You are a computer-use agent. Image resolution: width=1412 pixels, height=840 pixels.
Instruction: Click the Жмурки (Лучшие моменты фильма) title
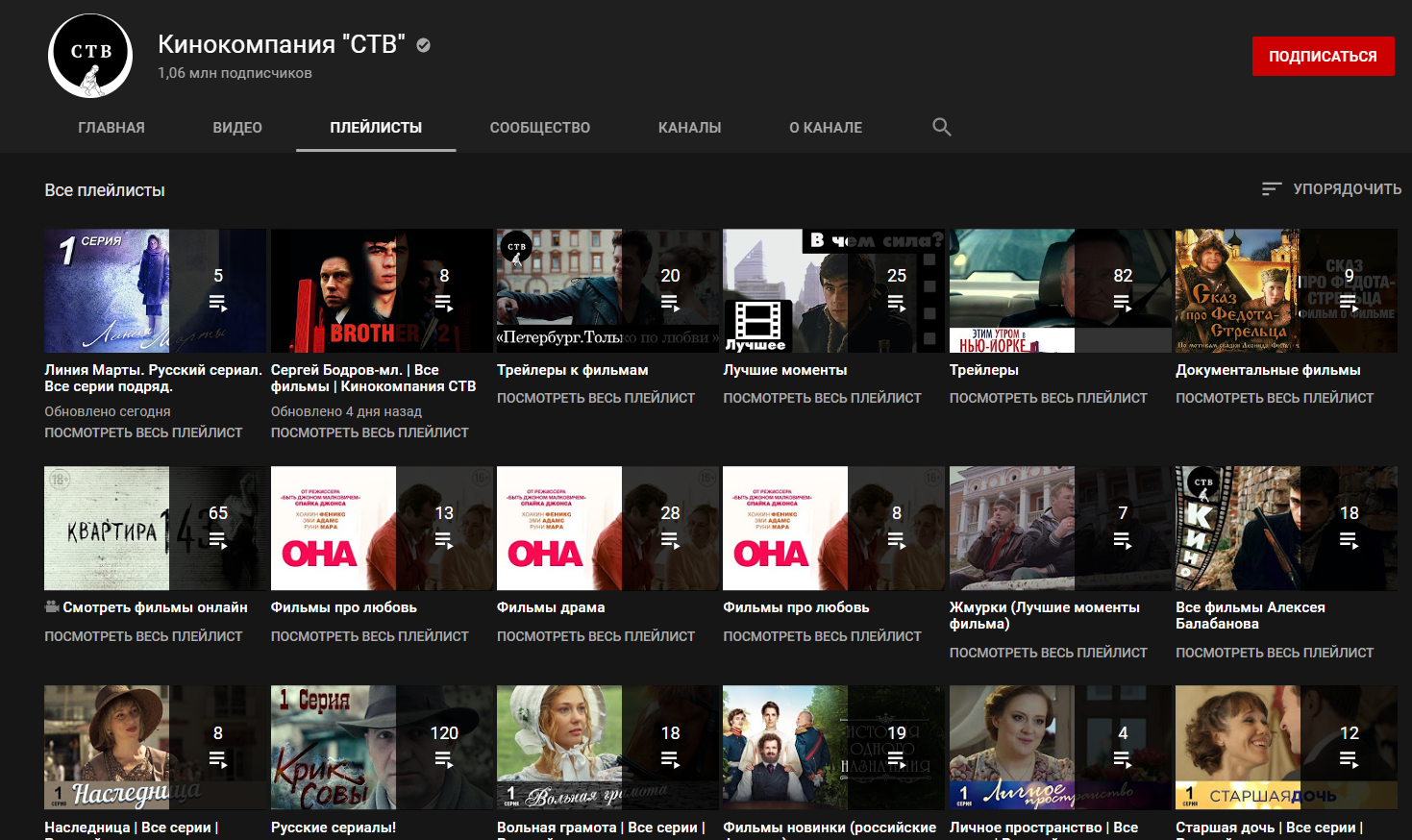pos(1044,615)
